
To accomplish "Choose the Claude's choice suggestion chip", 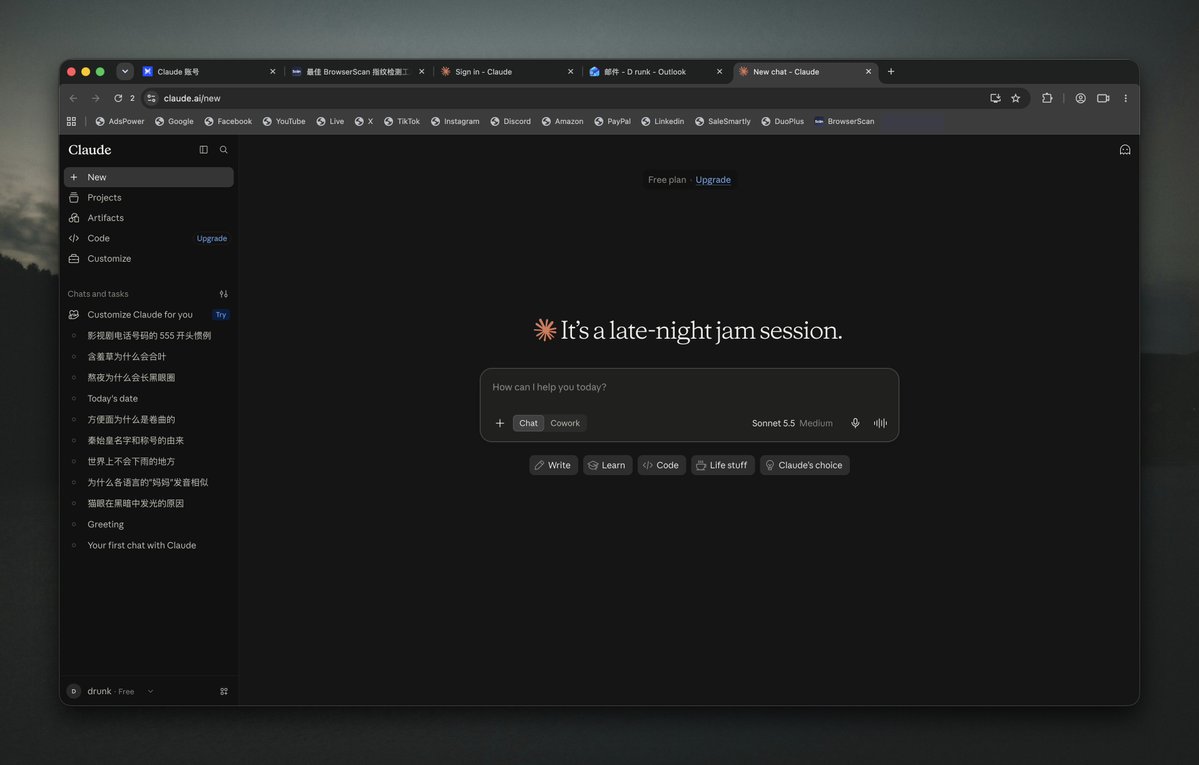I will 804,465.
